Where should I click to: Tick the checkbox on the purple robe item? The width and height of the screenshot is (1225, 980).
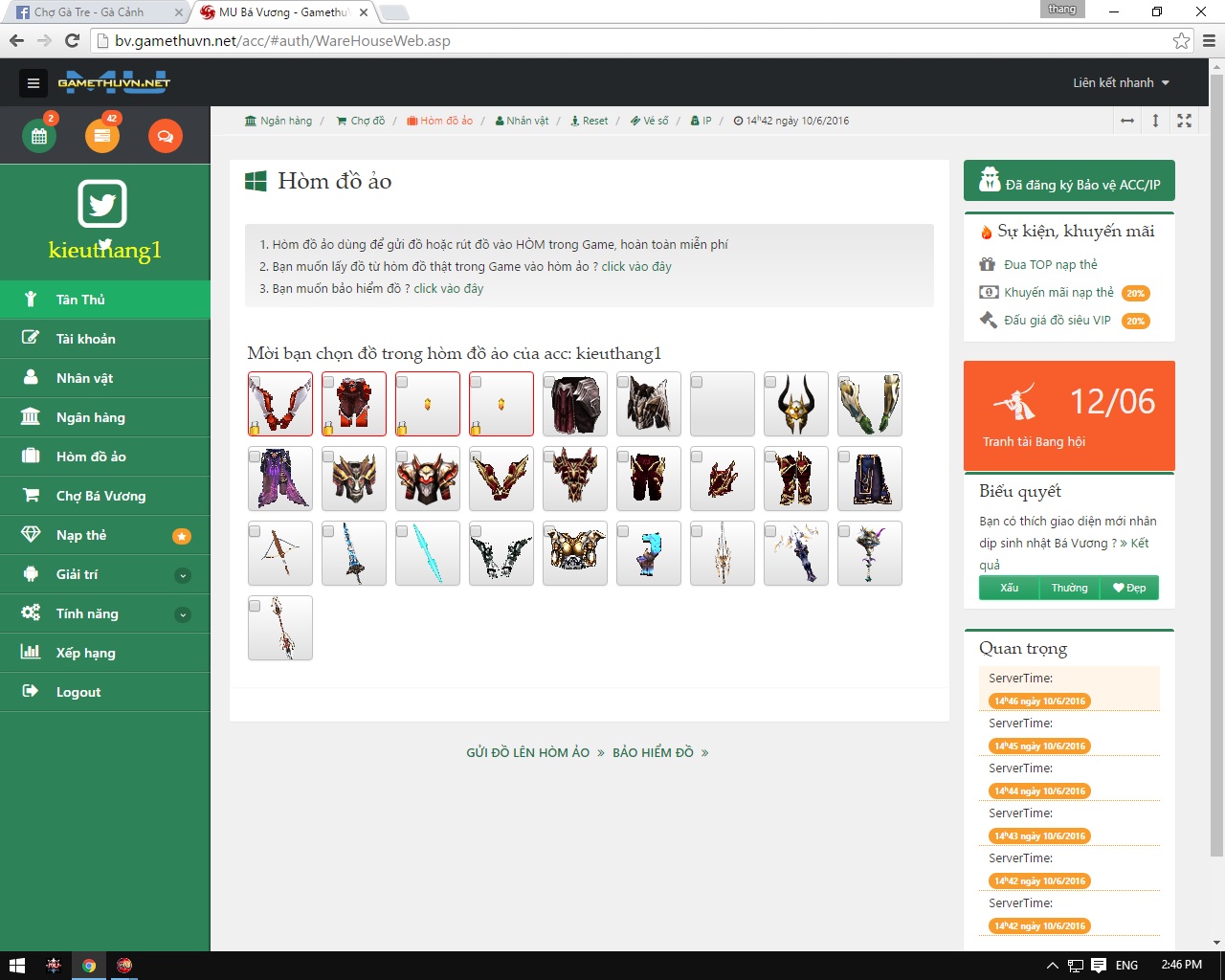point(256,457)
